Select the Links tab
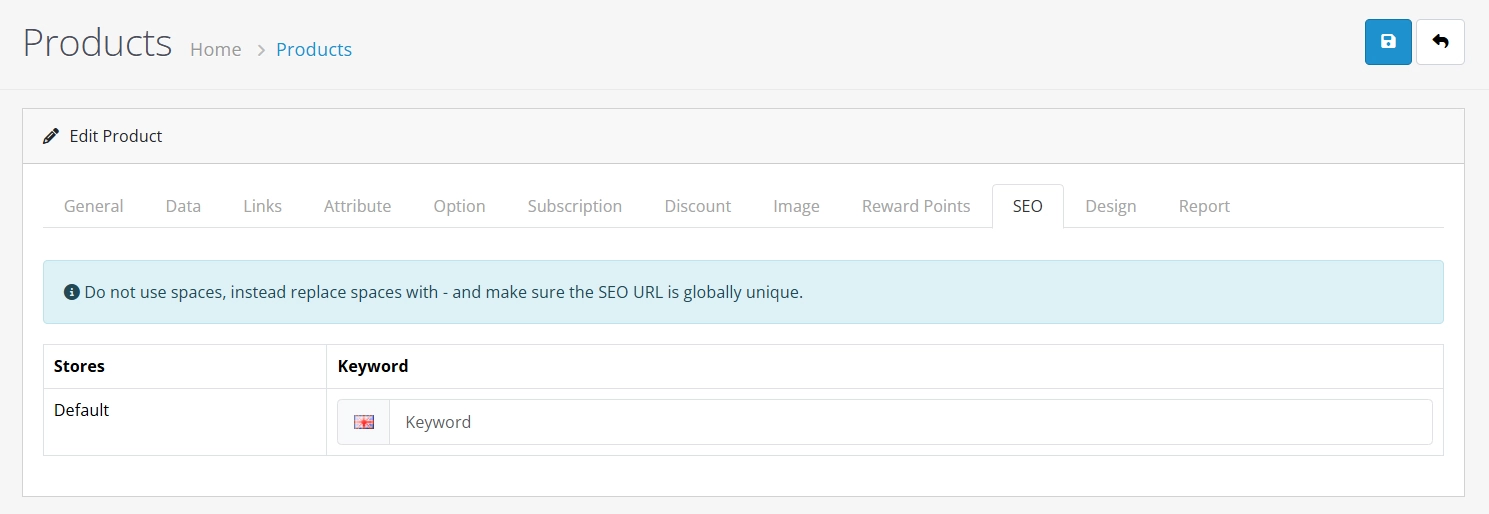 [263, 206]
